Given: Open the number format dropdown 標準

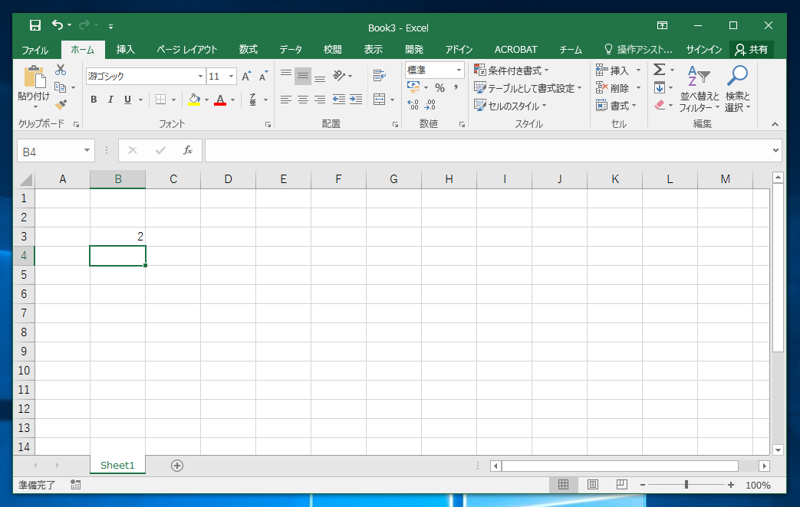Looking at the screenshot, I should tap(459, 70).
